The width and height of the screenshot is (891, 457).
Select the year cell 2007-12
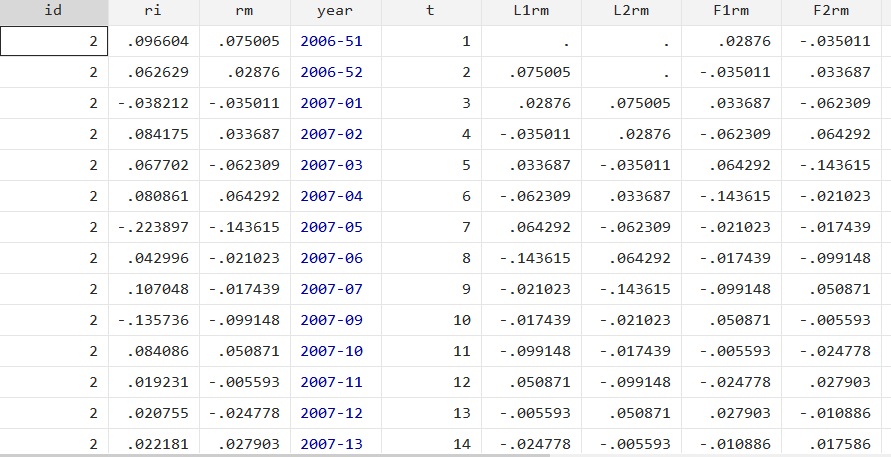pyautogui.click(x=335, y=413)
